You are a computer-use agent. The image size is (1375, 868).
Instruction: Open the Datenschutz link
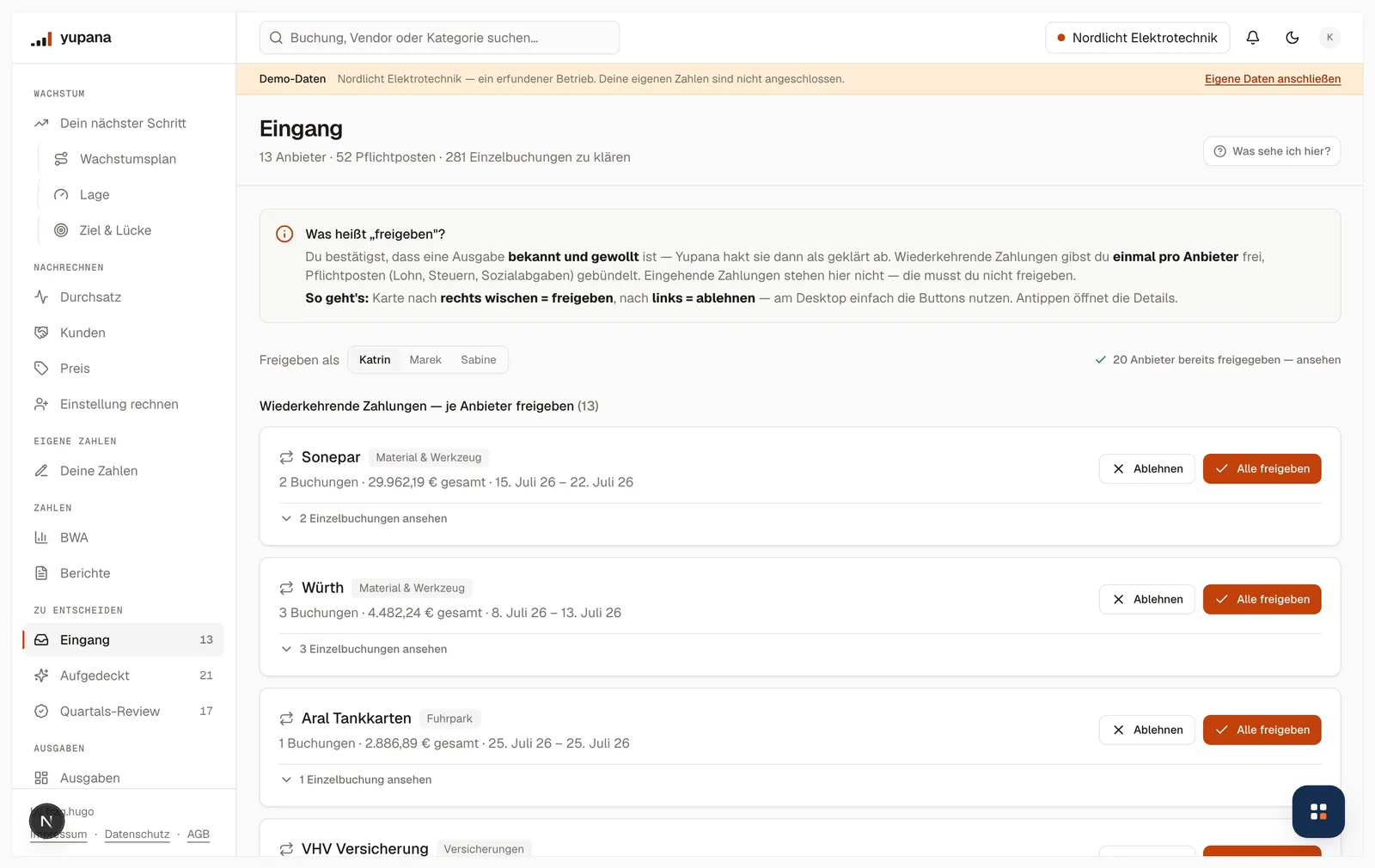(137, 834)
